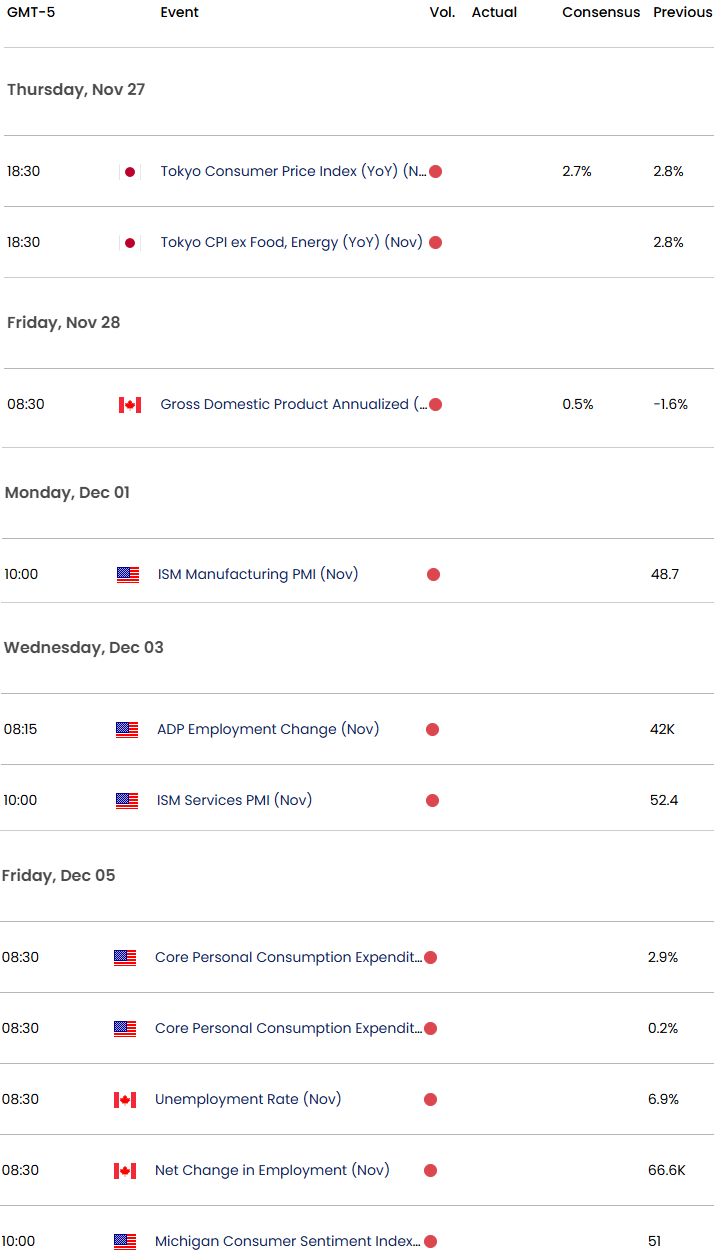Click the red volatility dot for ISM Services PMI
Viewport: 714px width, 1260px height.
[433, 801]
